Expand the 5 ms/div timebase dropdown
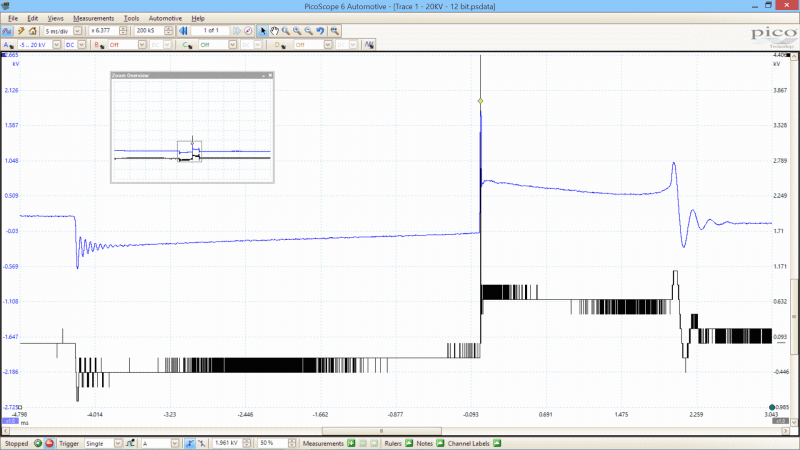 pos(77,31)
